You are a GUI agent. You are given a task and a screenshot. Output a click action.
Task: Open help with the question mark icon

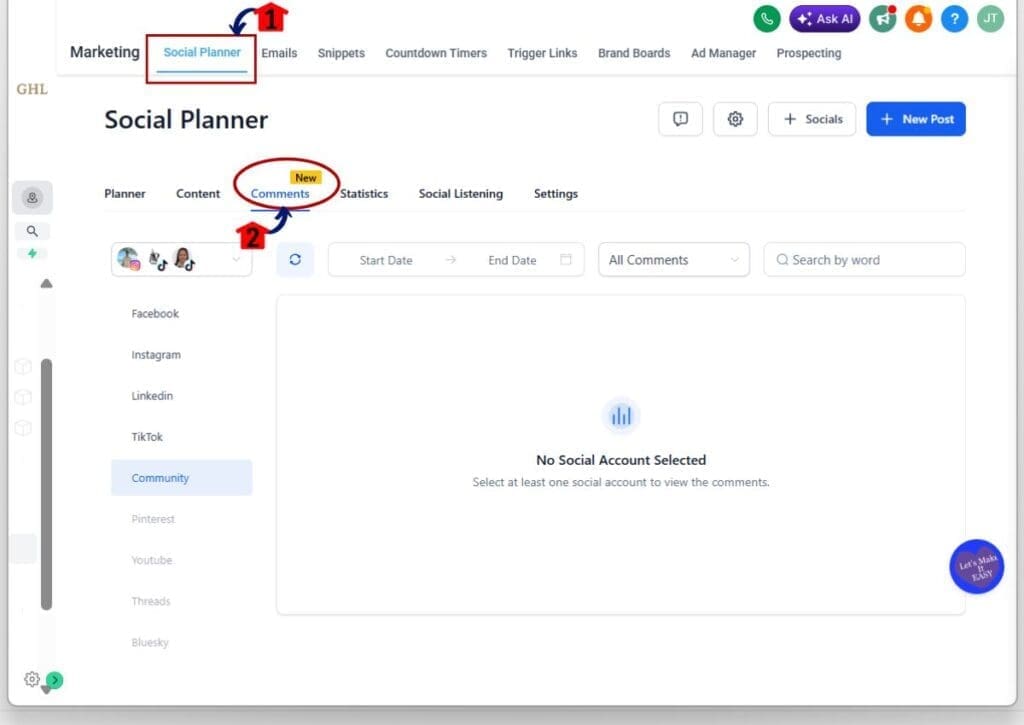pos(954,19)
